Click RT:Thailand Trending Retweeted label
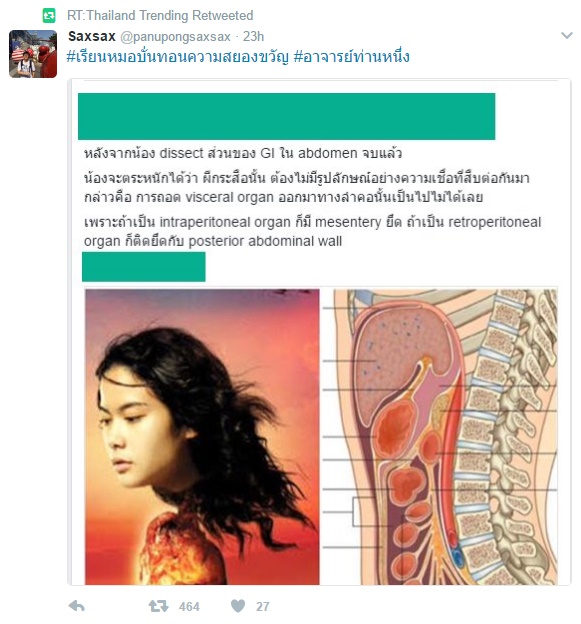This screenshot has height=624, width=581. coord(160,16)
